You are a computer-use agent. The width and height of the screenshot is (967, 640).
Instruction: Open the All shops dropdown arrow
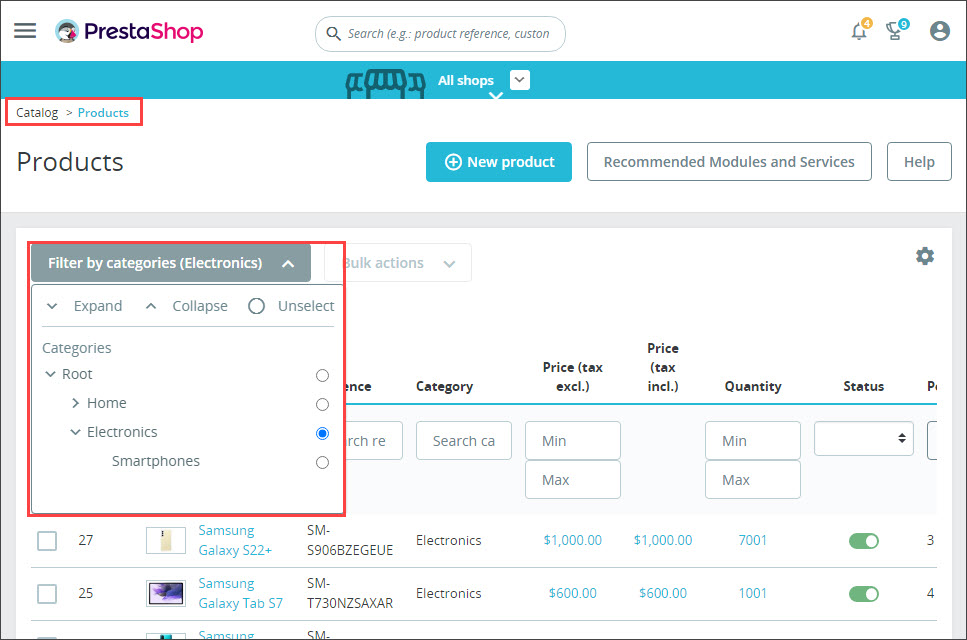pos(520,80)
